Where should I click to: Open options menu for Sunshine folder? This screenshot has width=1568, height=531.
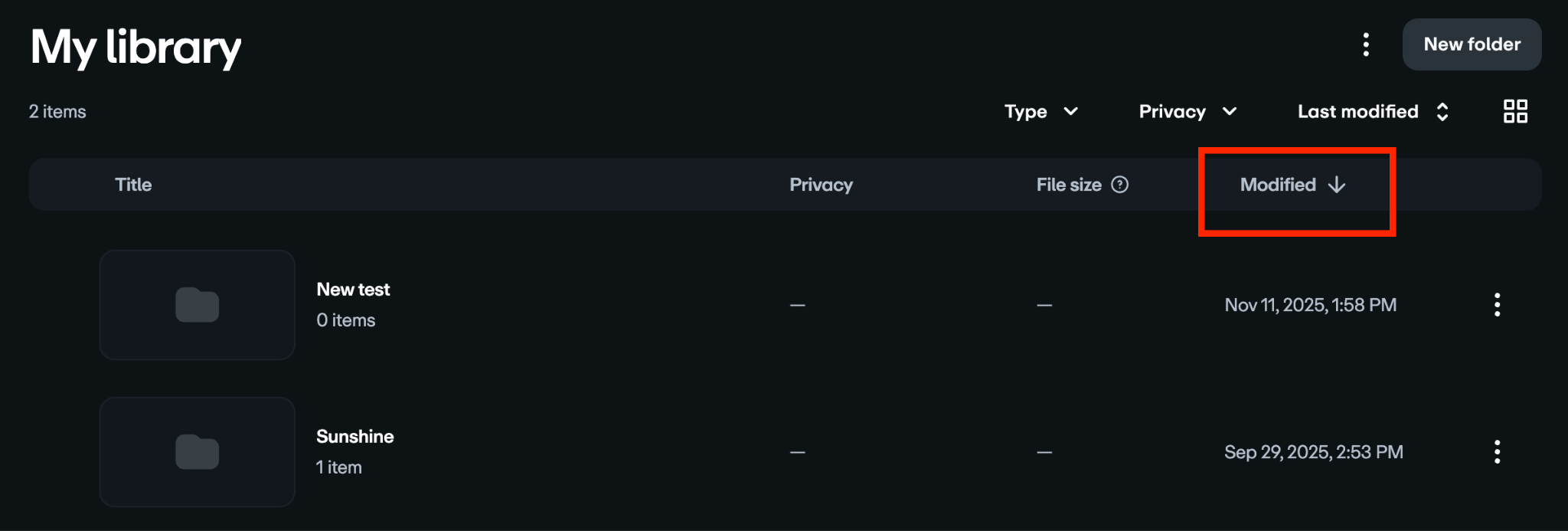(x=1498, y=452)
